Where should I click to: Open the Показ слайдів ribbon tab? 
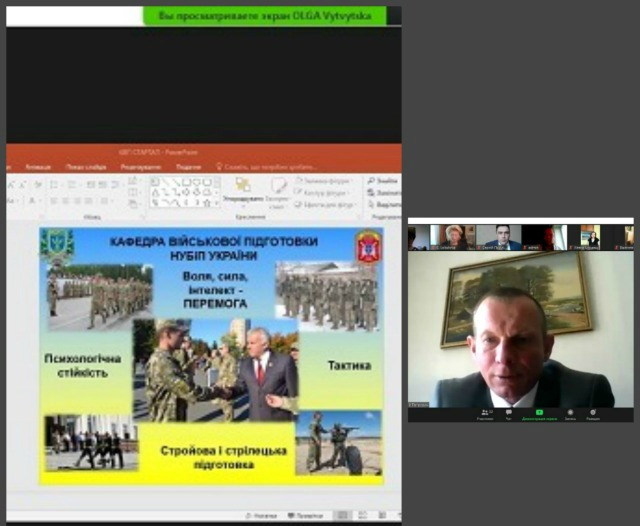pyautogui.click(x=86, y=167)
